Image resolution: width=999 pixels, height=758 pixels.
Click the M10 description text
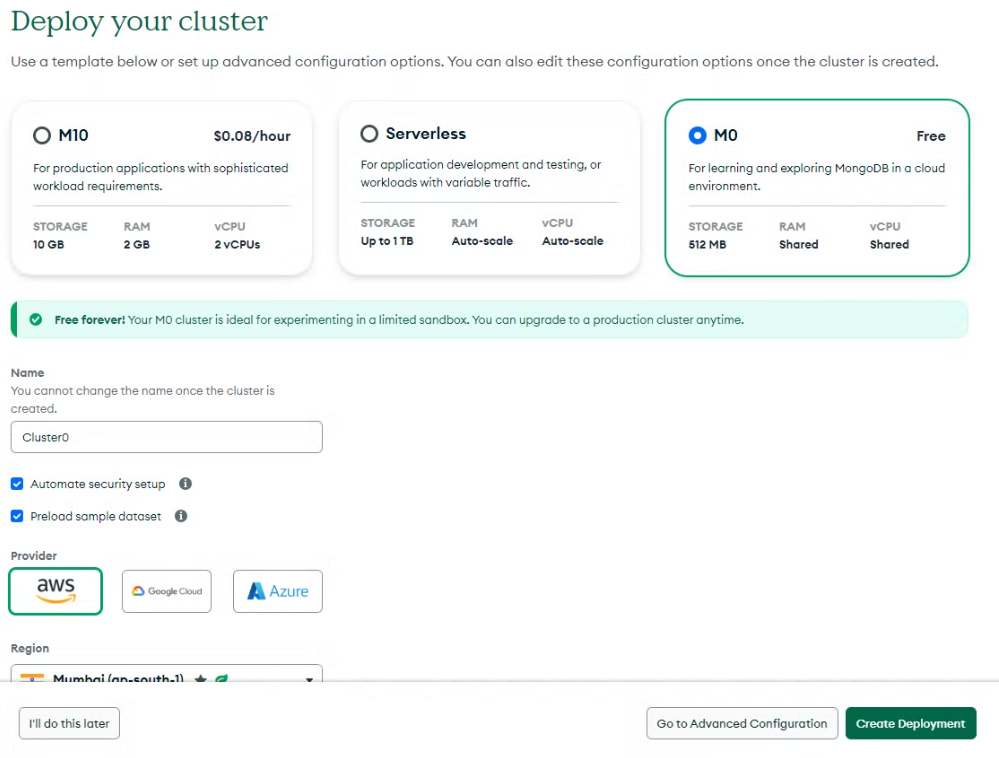[x=161, y=177]
